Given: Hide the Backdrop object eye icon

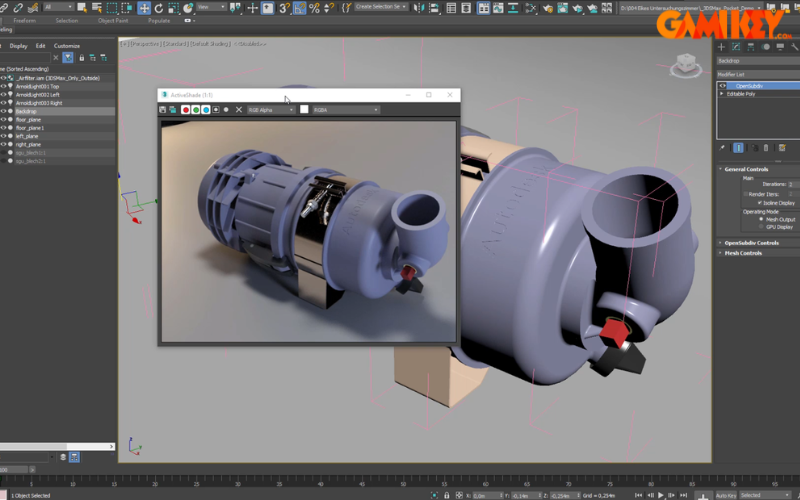Looking at the screenshot, I should 4,111.
